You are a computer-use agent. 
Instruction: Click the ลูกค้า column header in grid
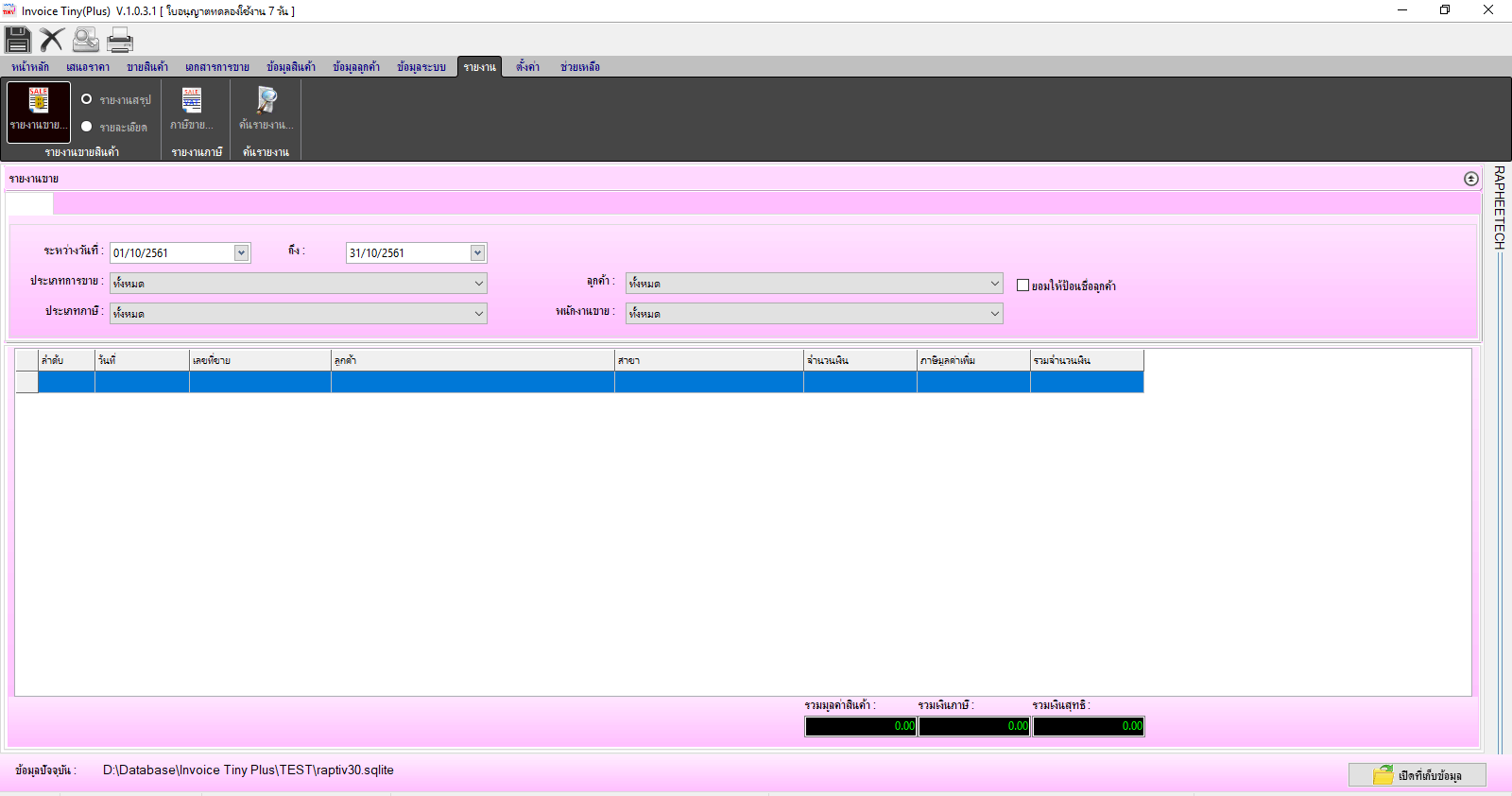[x=472, y=360]
